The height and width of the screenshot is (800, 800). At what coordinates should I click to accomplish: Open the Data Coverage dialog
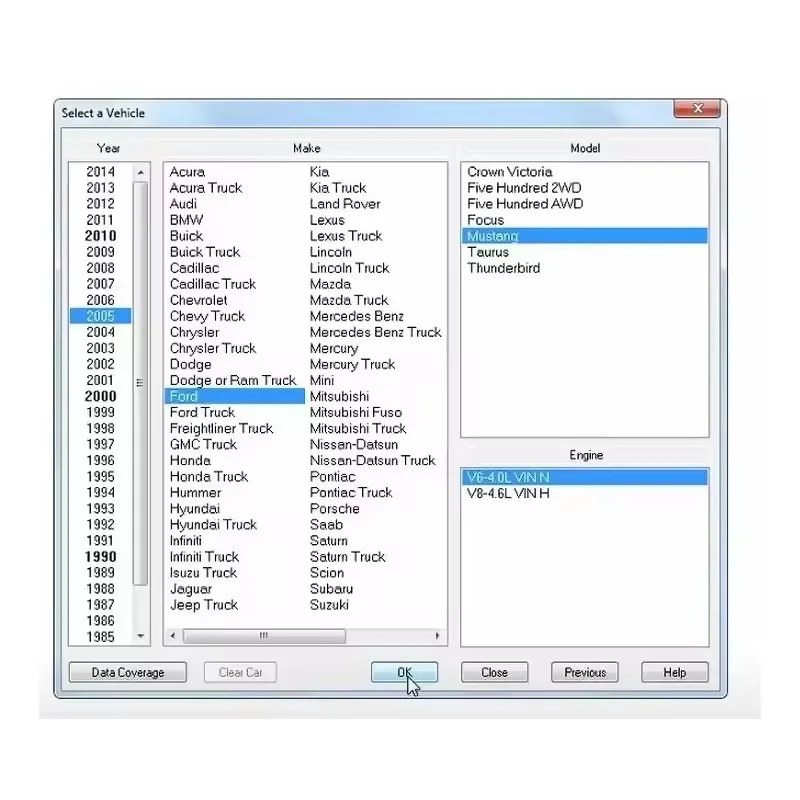tap(128, 672)
